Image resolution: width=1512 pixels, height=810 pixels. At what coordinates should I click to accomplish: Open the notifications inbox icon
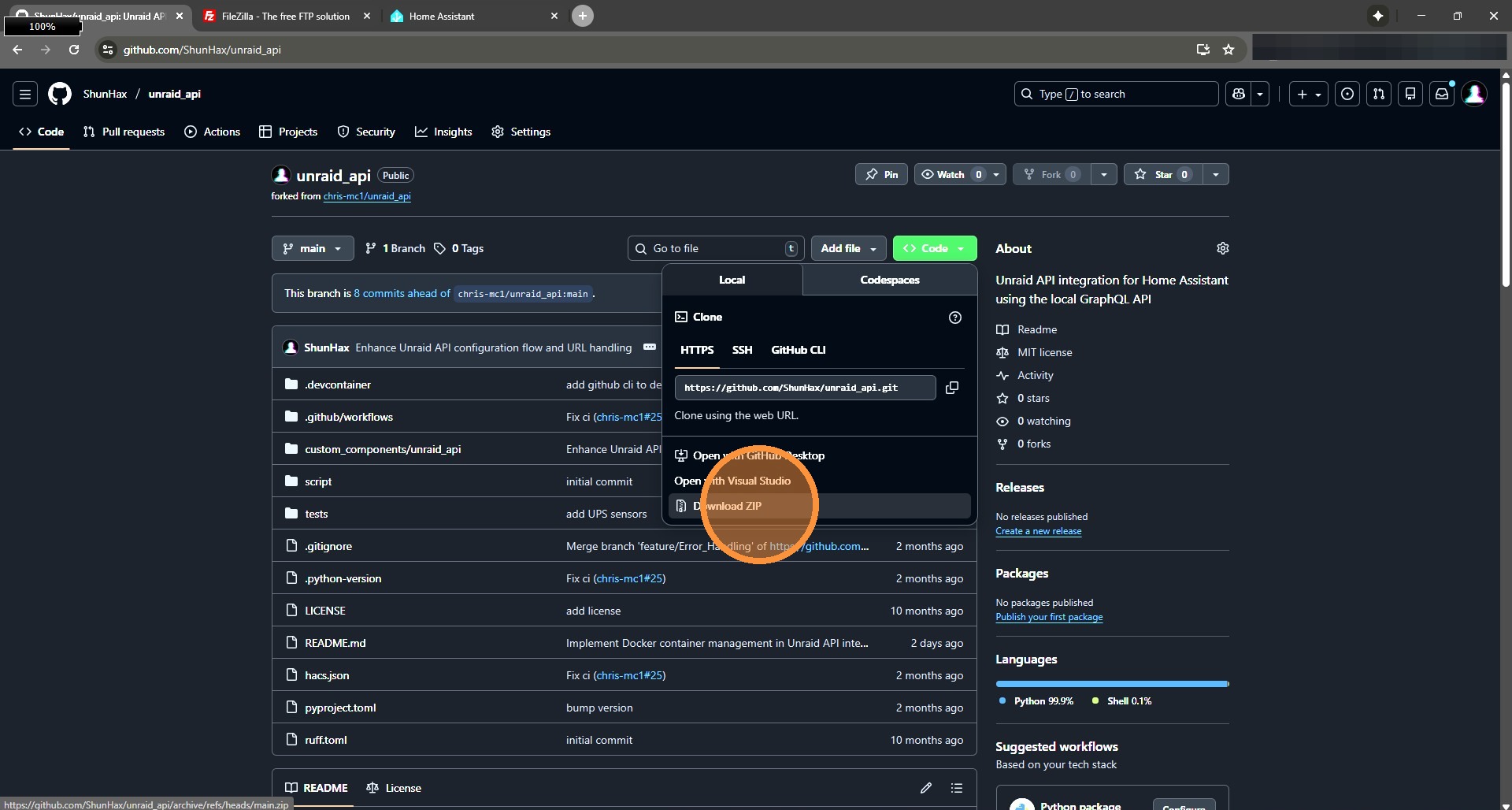[1441, 94]
